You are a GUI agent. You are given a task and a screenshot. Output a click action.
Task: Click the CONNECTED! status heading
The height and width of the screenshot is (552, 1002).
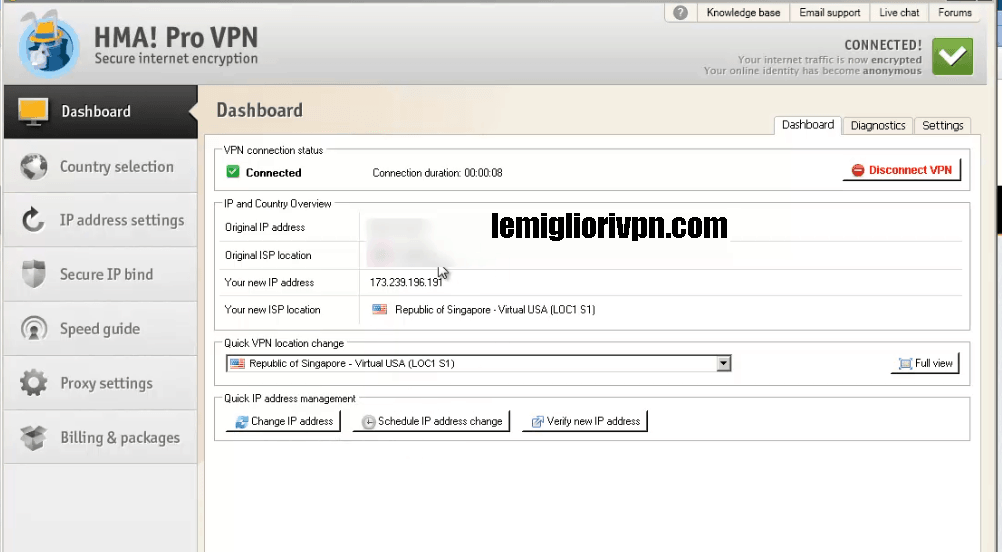point(883,45)
